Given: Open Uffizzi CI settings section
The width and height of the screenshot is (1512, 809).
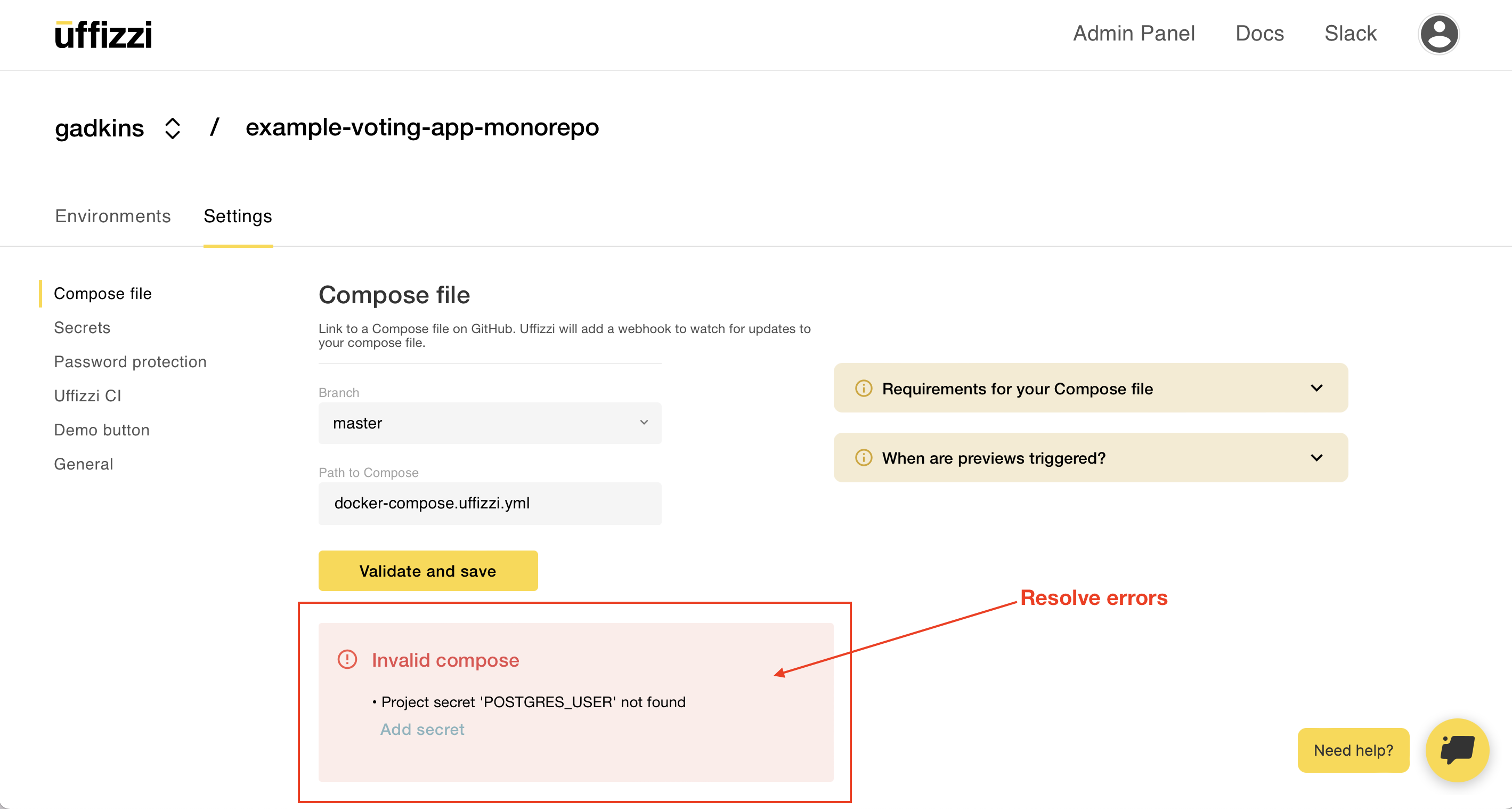Looking at the screenshot, I should pyautogui.click(x=87, y=395).
